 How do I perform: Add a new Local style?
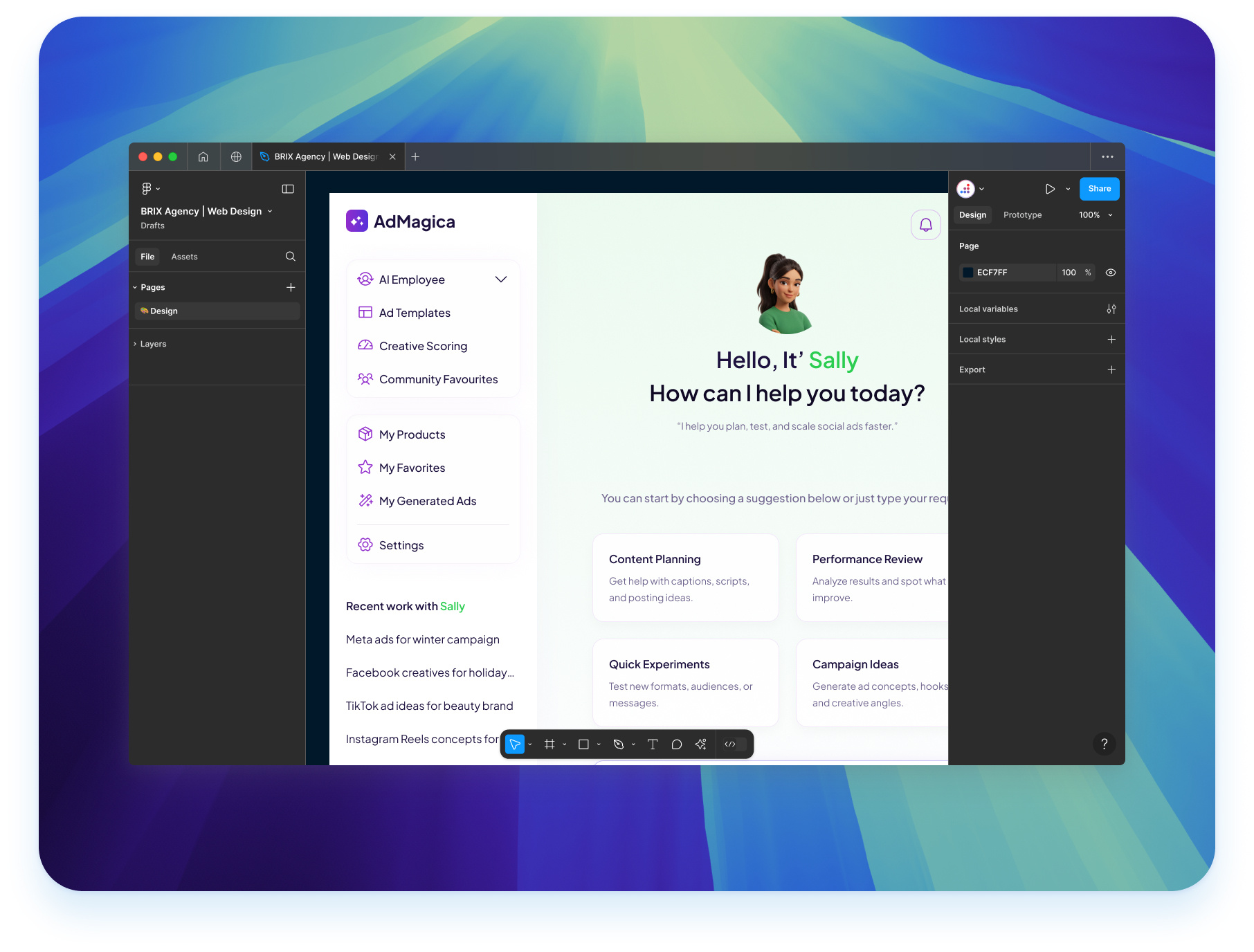click(1111, 340)
